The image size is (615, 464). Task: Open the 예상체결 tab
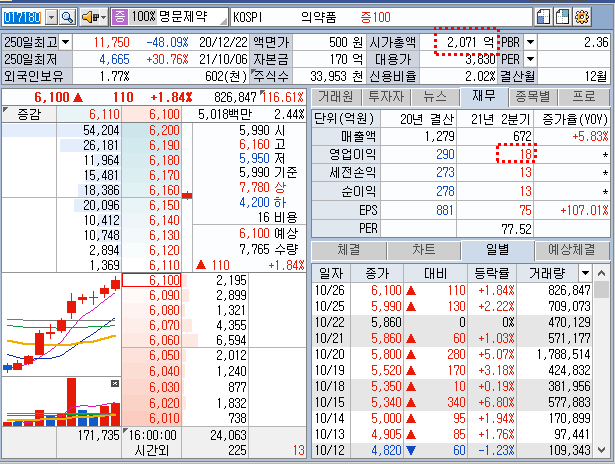pos(572,250)
